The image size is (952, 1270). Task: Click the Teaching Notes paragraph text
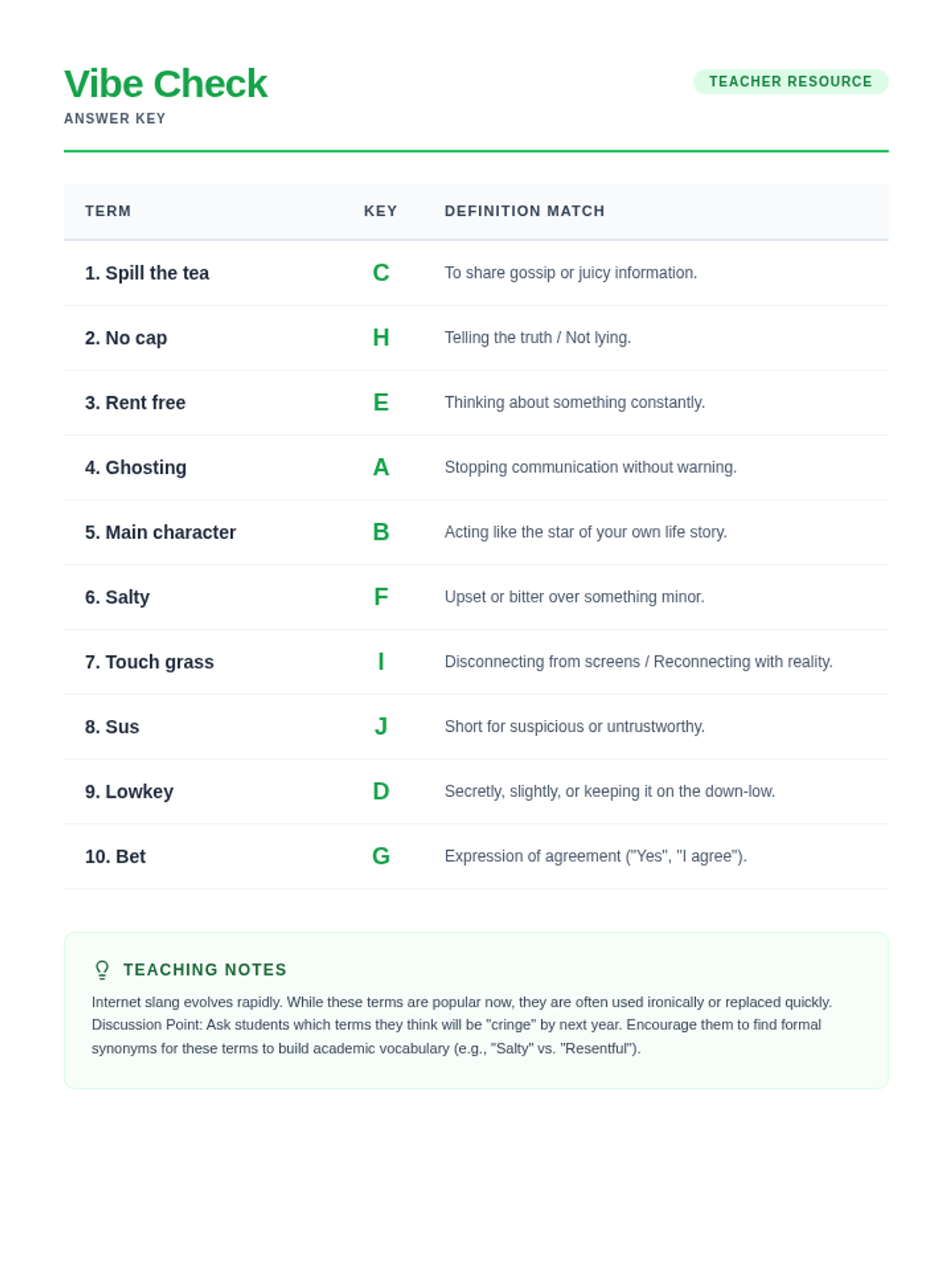pos(462,1025)
